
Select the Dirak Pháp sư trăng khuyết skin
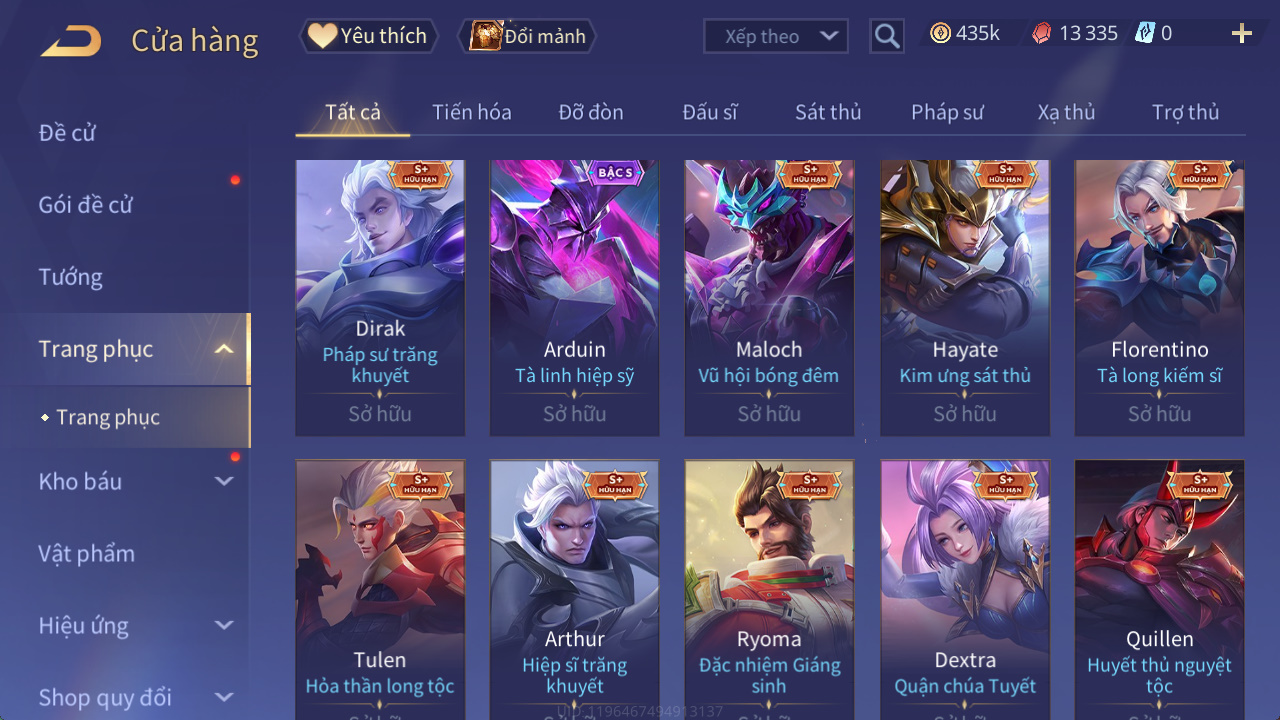coord(380,298)
